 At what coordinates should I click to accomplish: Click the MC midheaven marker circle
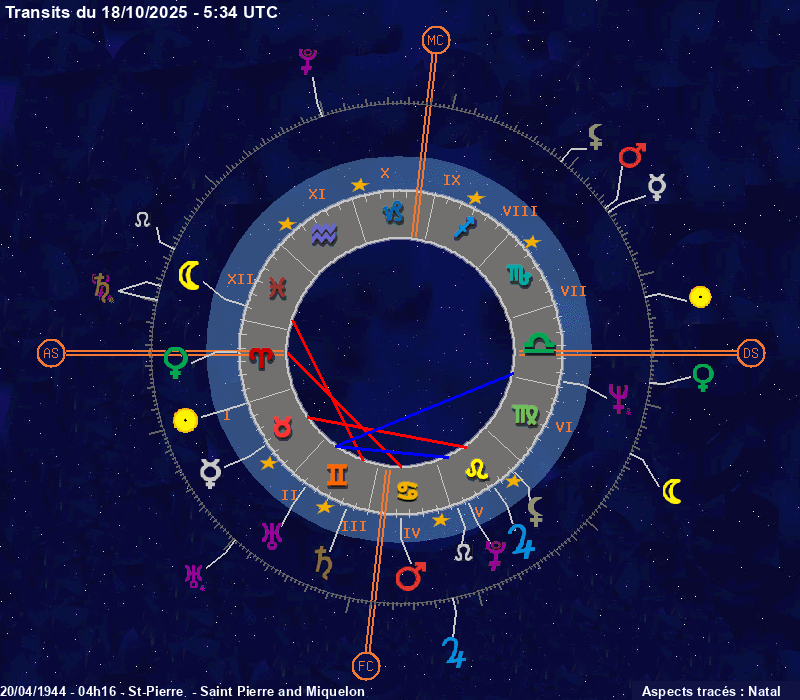pyautogui.click(x=436, y=40)
